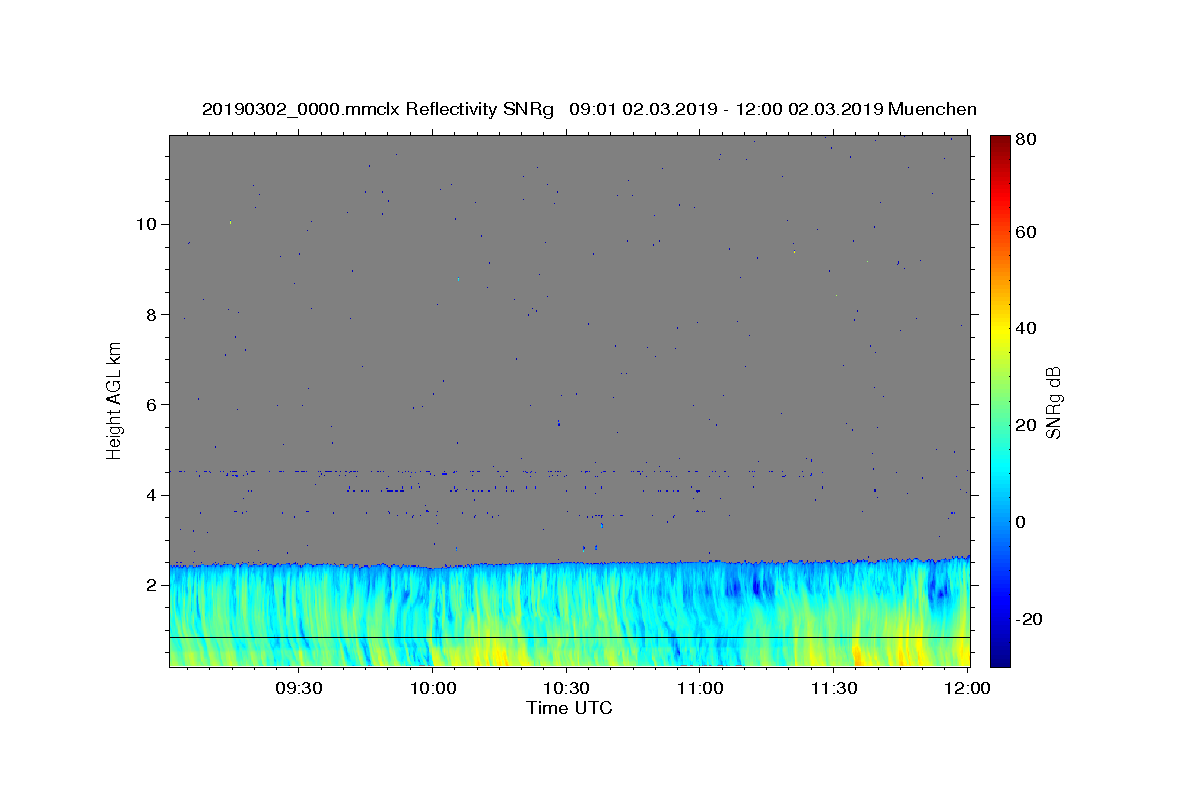Click the 'Height AGL km' y-axis label
1200x800 pixels.
coord(114,400)
